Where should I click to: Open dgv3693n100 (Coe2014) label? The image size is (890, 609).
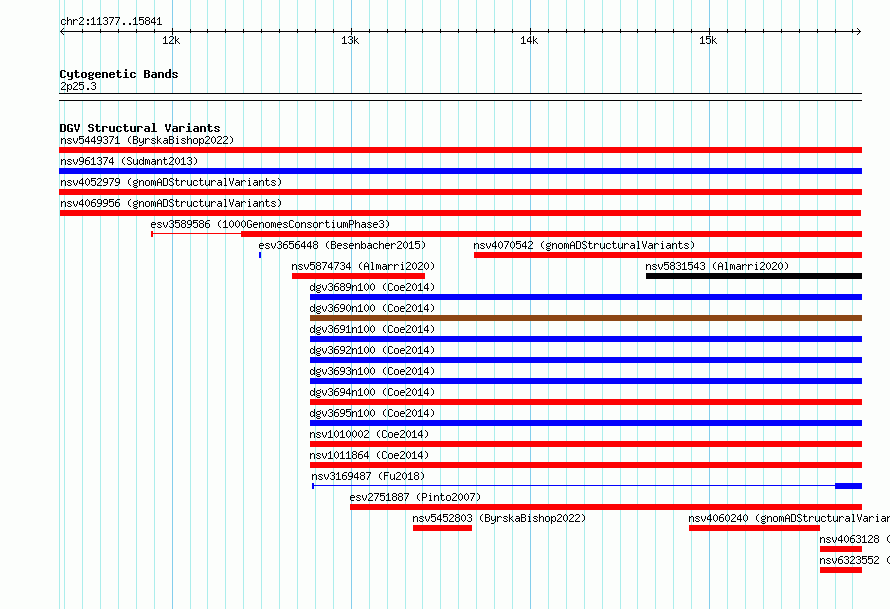(x=372, y=371)
